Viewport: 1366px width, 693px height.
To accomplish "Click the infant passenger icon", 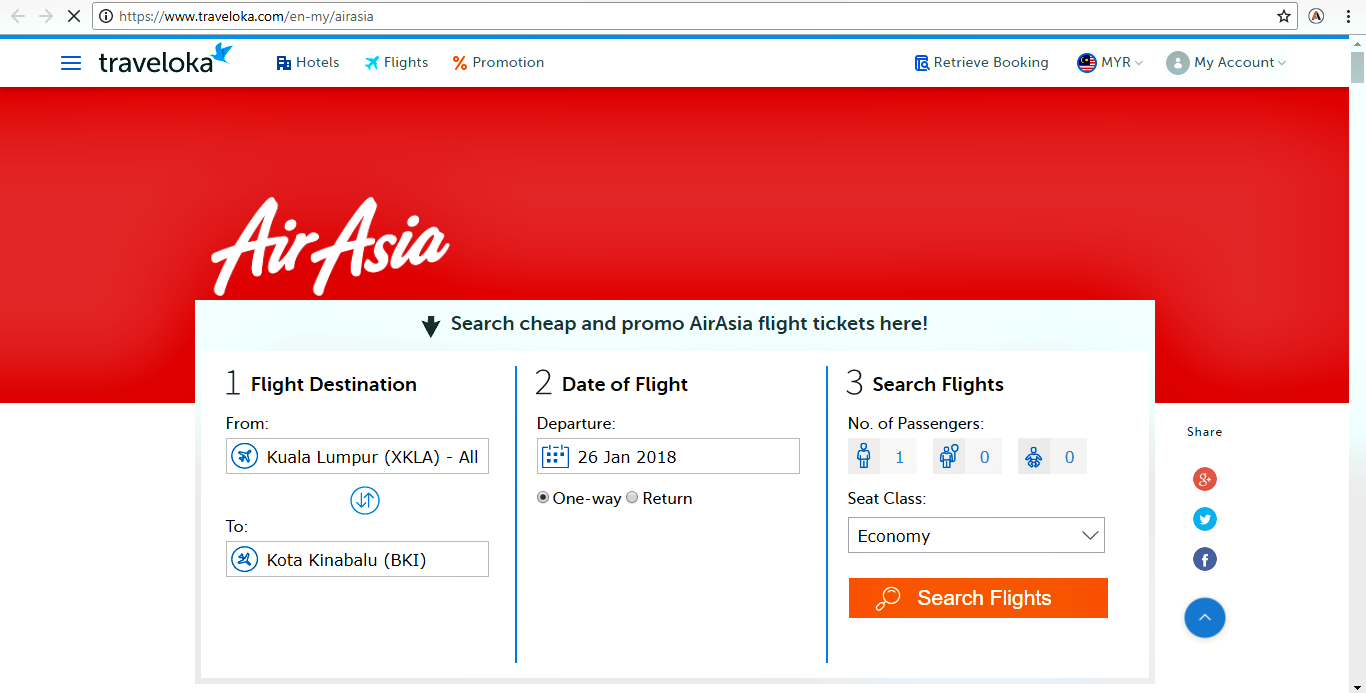I will [1032, 456].
